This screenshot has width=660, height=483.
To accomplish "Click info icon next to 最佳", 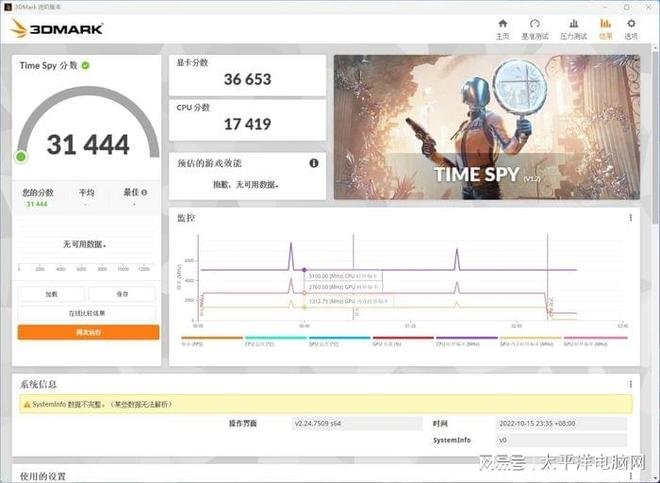I will click(x=144, y=192).
